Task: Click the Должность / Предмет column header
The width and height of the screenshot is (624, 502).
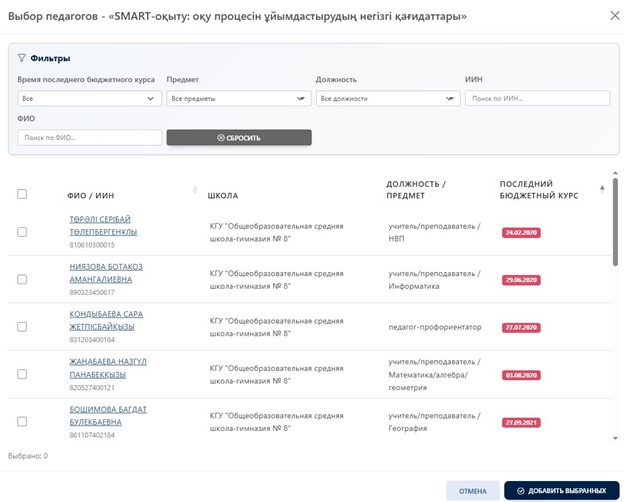Action: [416, 189]
